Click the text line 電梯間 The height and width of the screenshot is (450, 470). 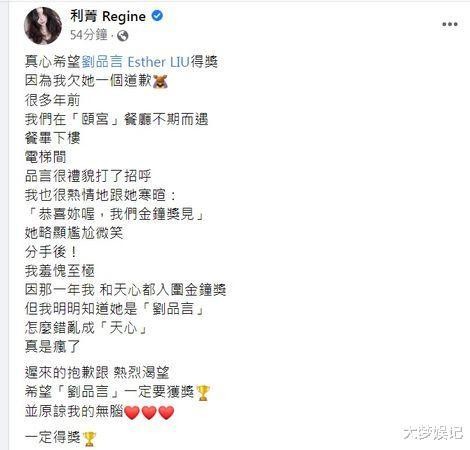click(46, 157)
